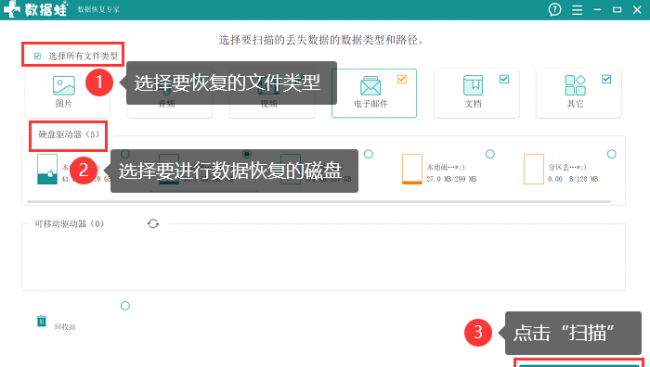
Task: Select the 图片 image type icon
Action: point(64,85)
